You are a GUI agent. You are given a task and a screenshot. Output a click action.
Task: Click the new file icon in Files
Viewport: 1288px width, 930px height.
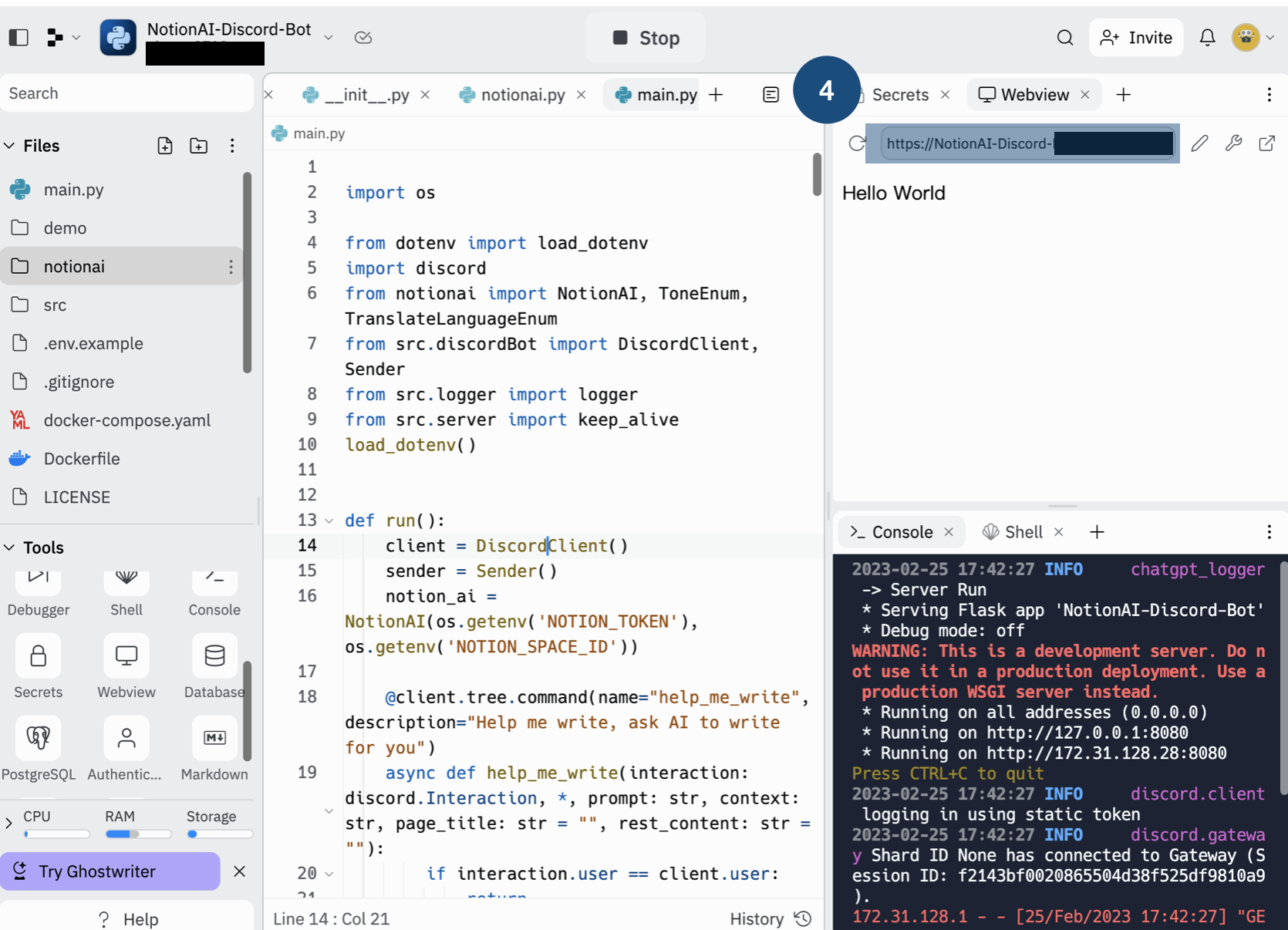pyautogui.click(x=165, y=146)
